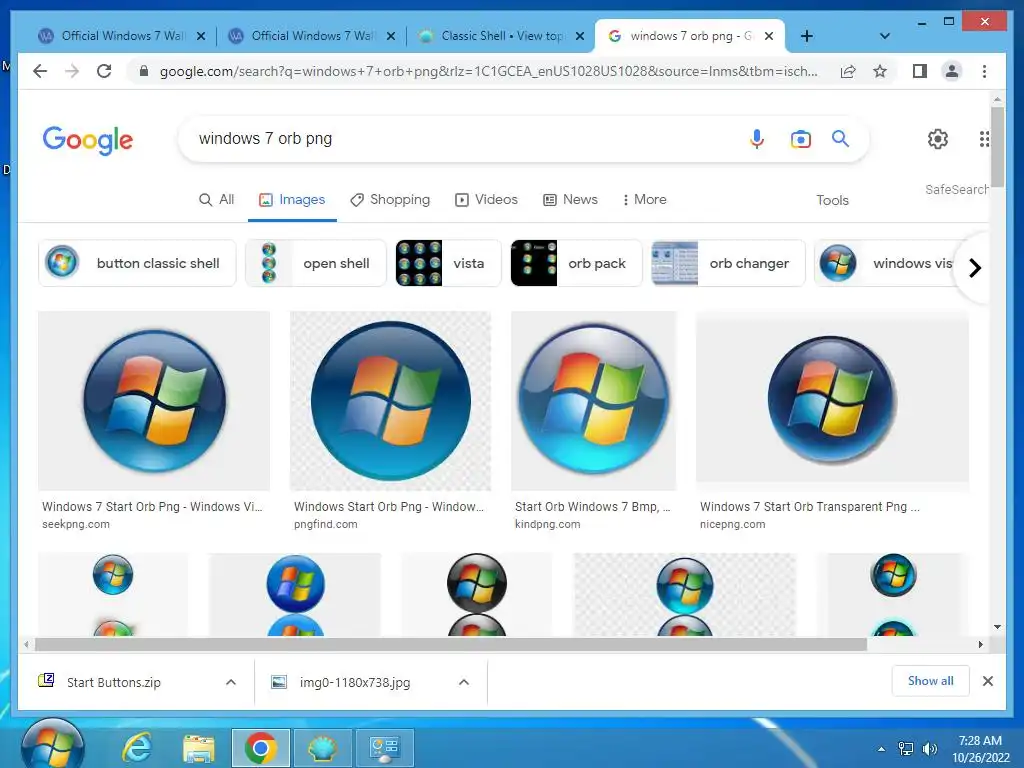Close the downloads bar

[x=987, y=681]
